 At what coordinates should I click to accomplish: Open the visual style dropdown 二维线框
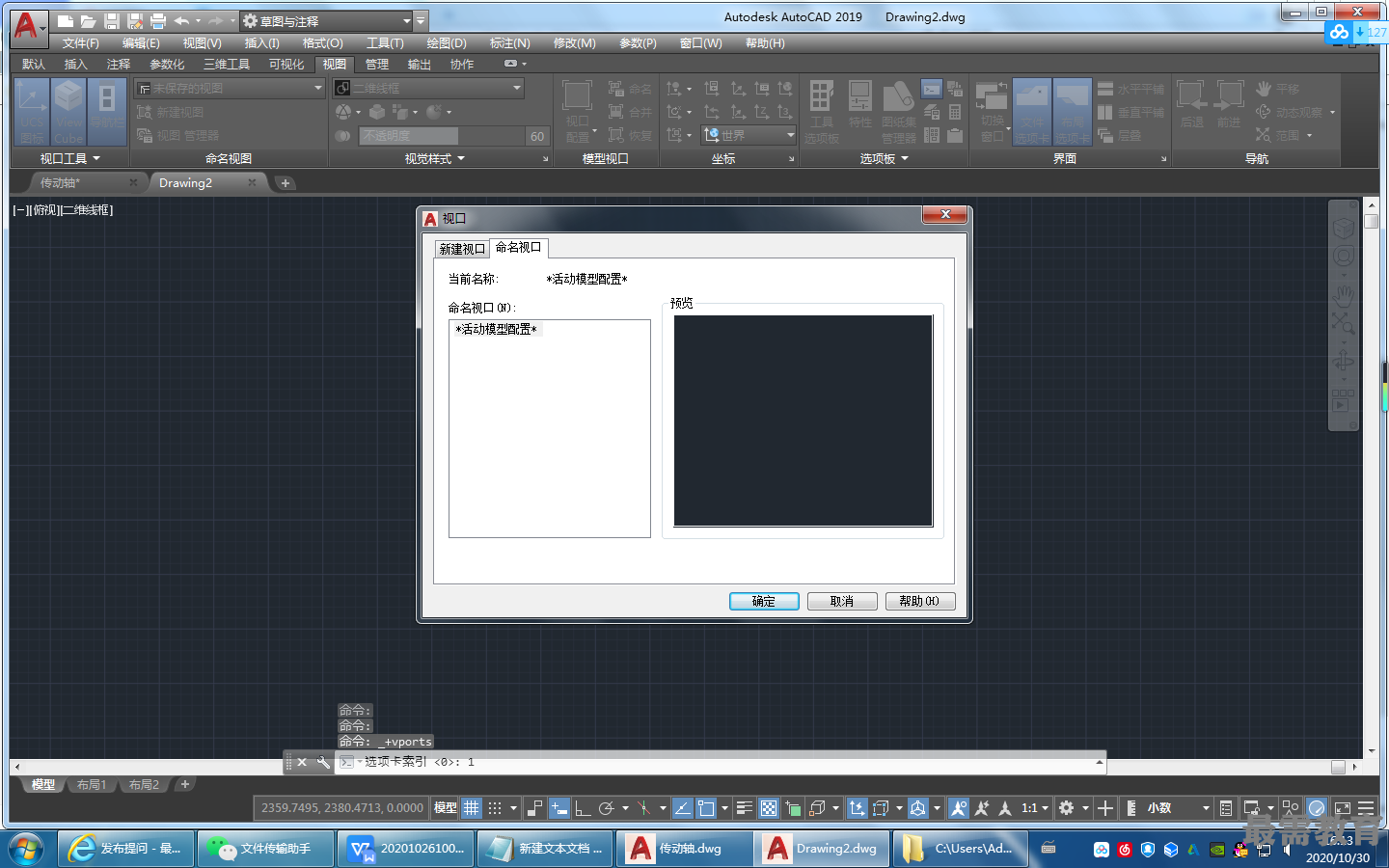click(x=428, y=88)
